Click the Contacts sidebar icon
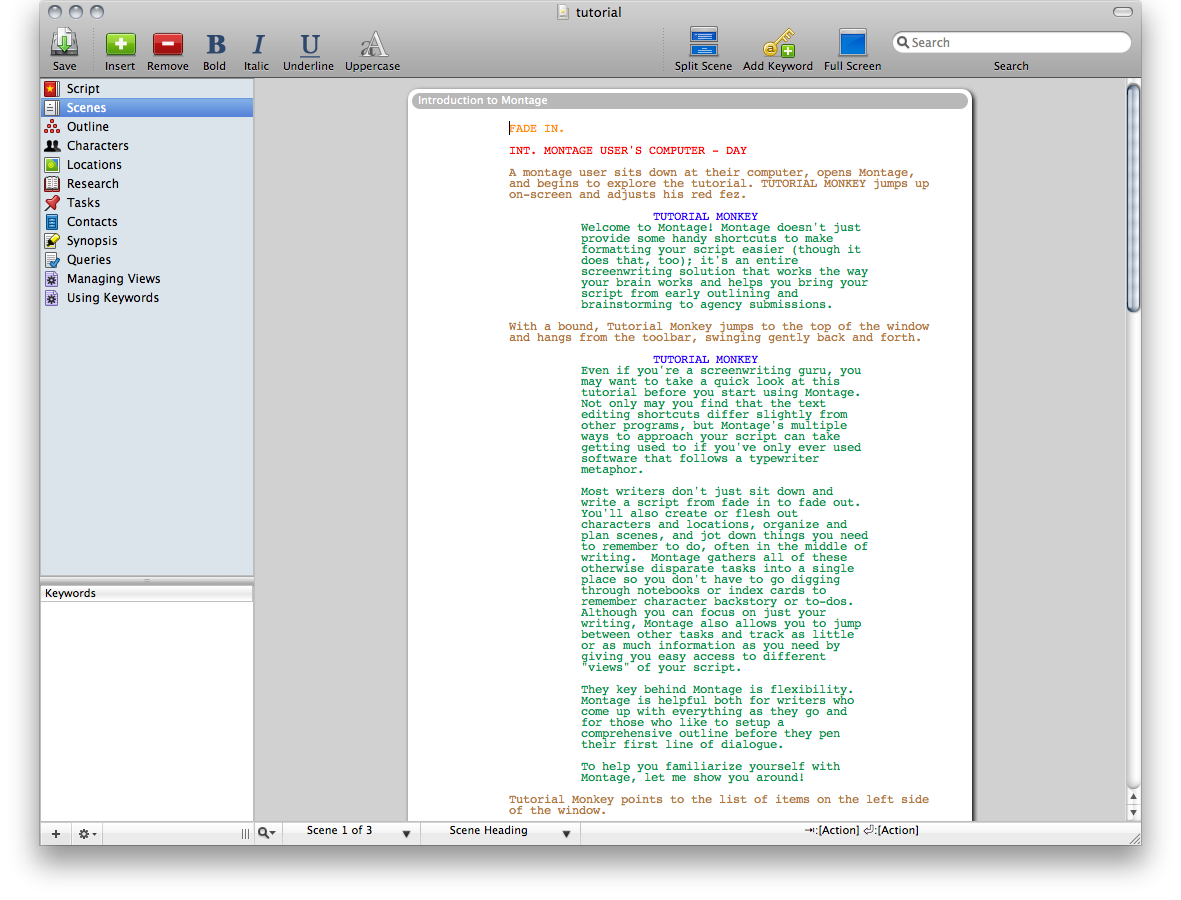Screen dimensions: 1181x900 (52, 221)
